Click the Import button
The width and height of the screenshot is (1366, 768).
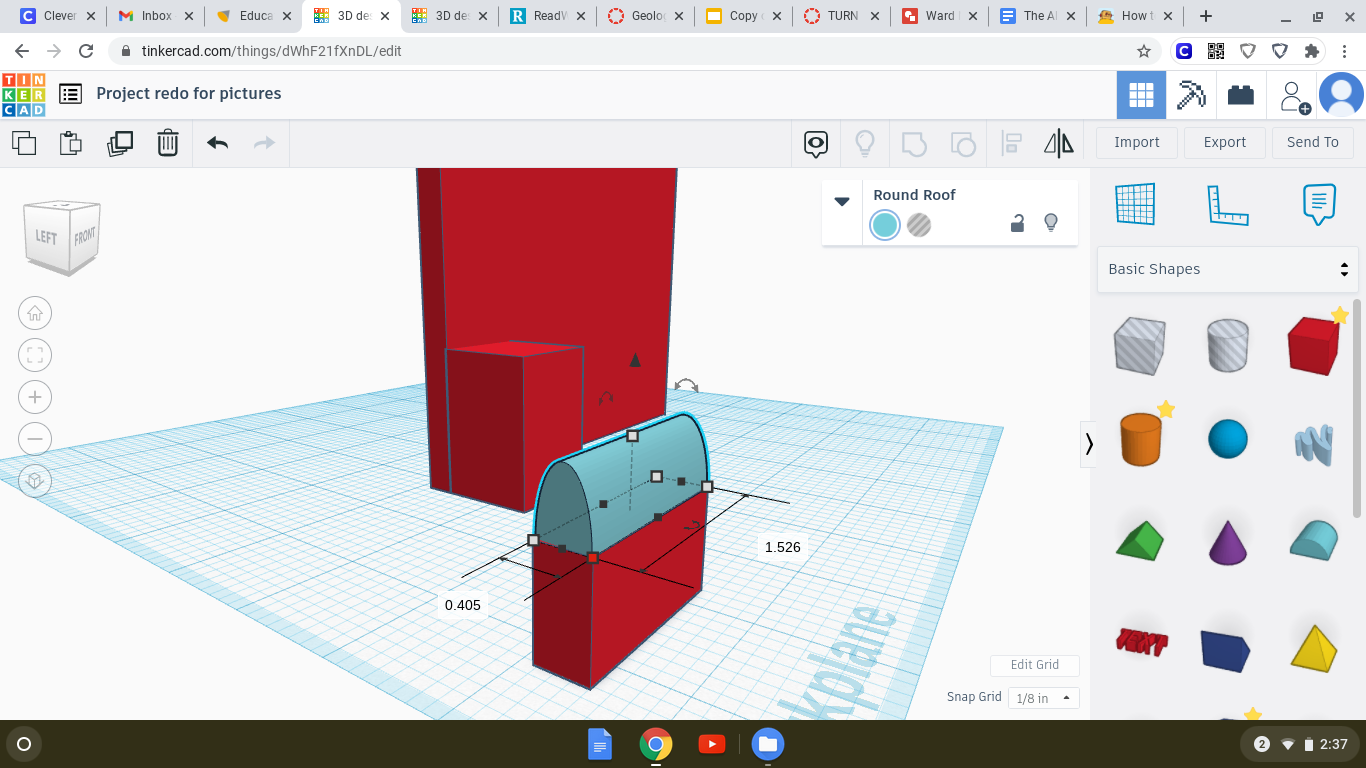point(1137,142)
